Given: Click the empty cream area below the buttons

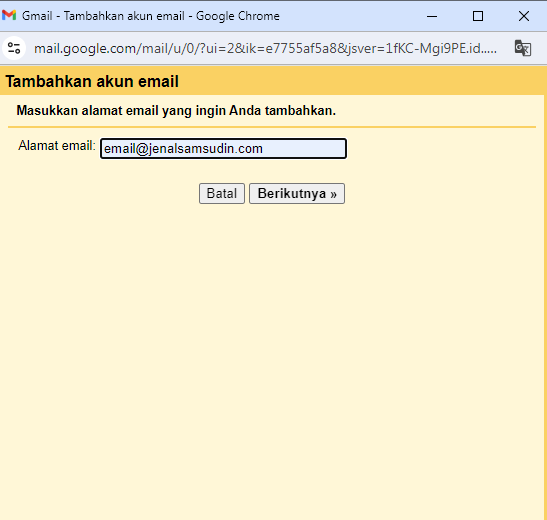Looking at the screenshot, I should (x=272, y=349).
